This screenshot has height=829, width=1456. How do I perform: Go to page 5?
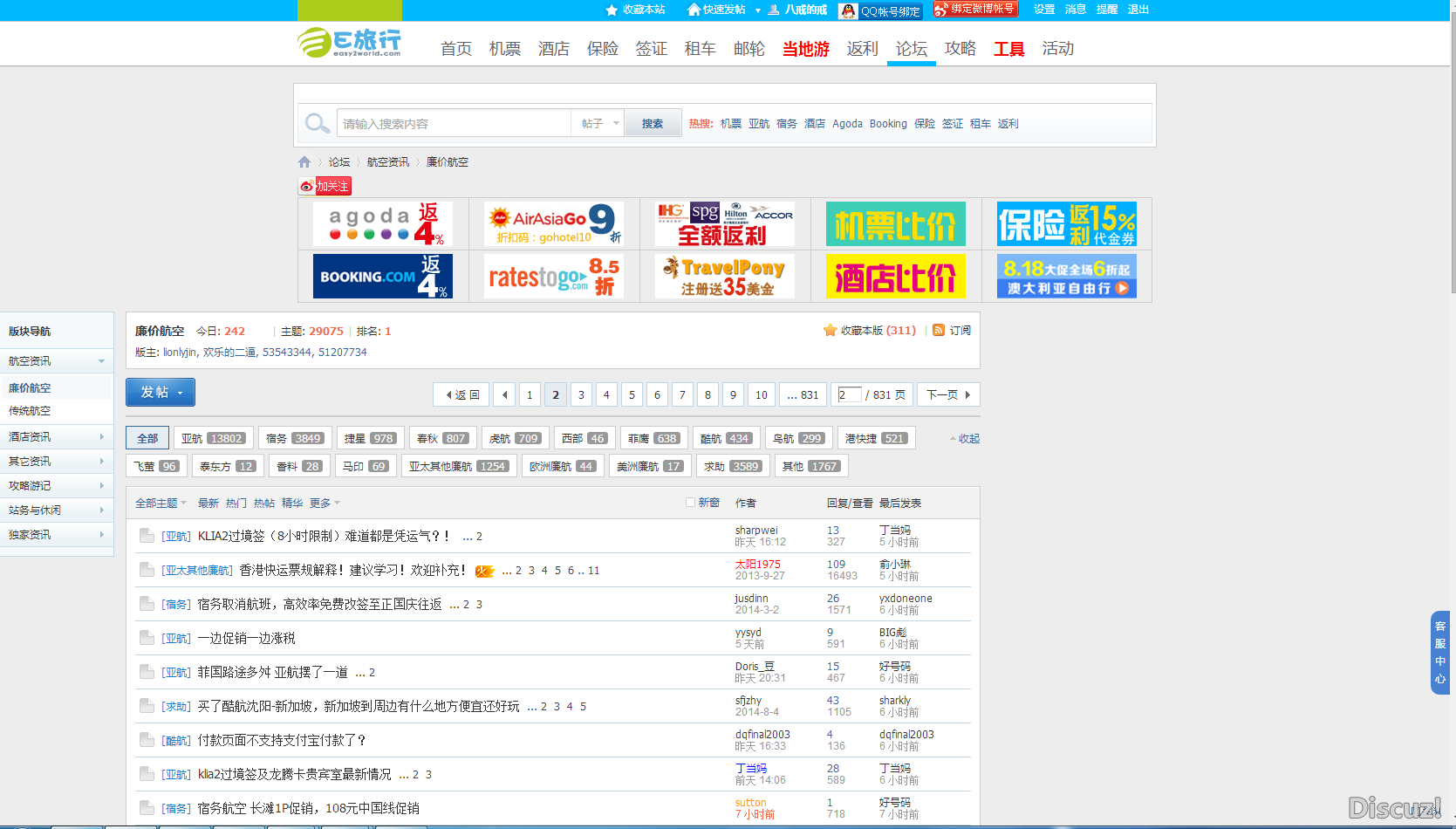click(x=632, y=394)
